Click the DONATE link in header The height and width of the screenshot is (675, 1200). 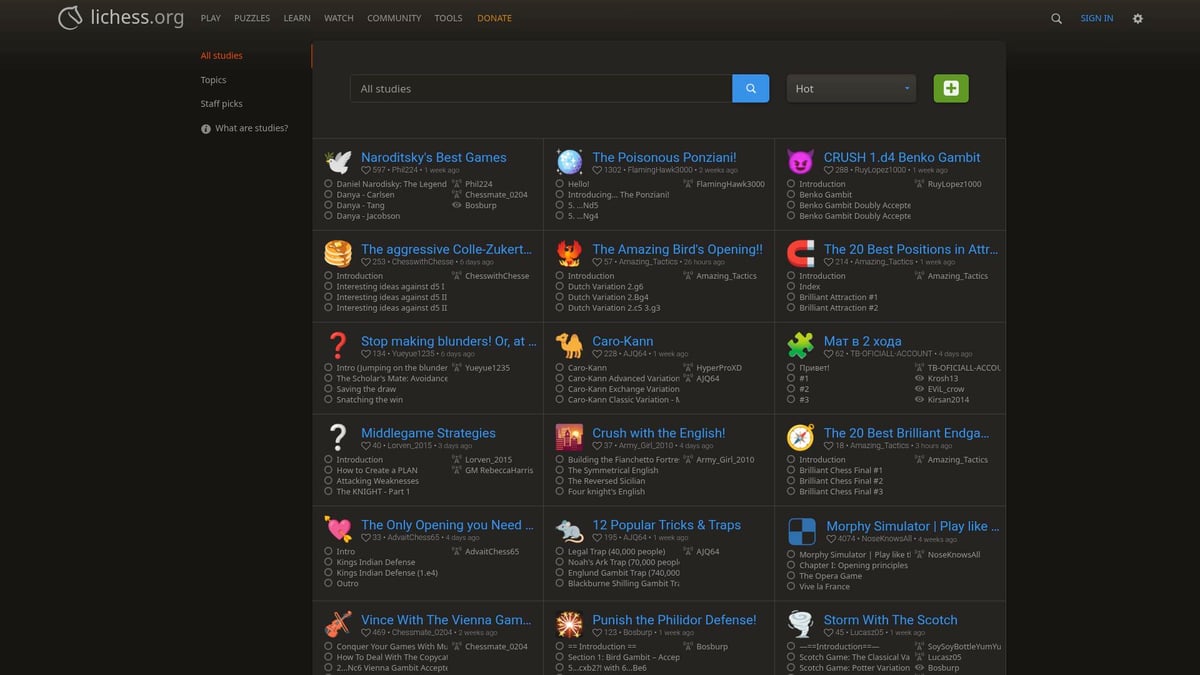pyautogui.click(x=494, y=18)
